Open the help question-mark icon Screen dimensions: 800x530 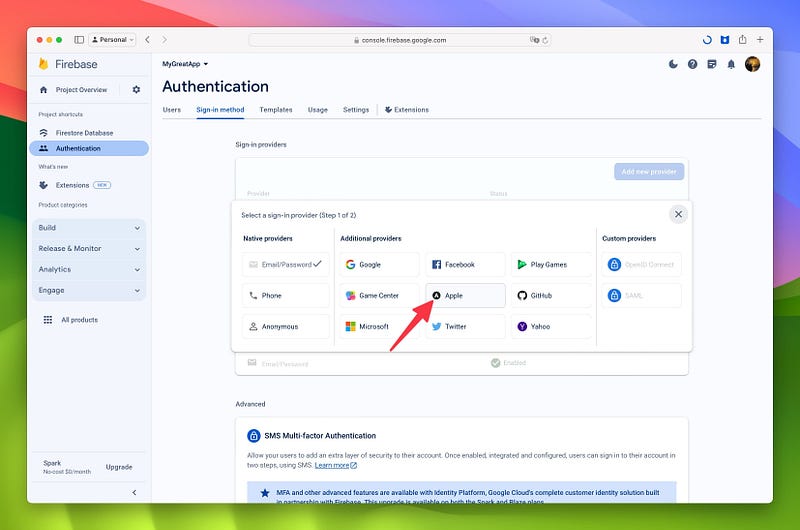pyautogui.click(x=692, y=64)
